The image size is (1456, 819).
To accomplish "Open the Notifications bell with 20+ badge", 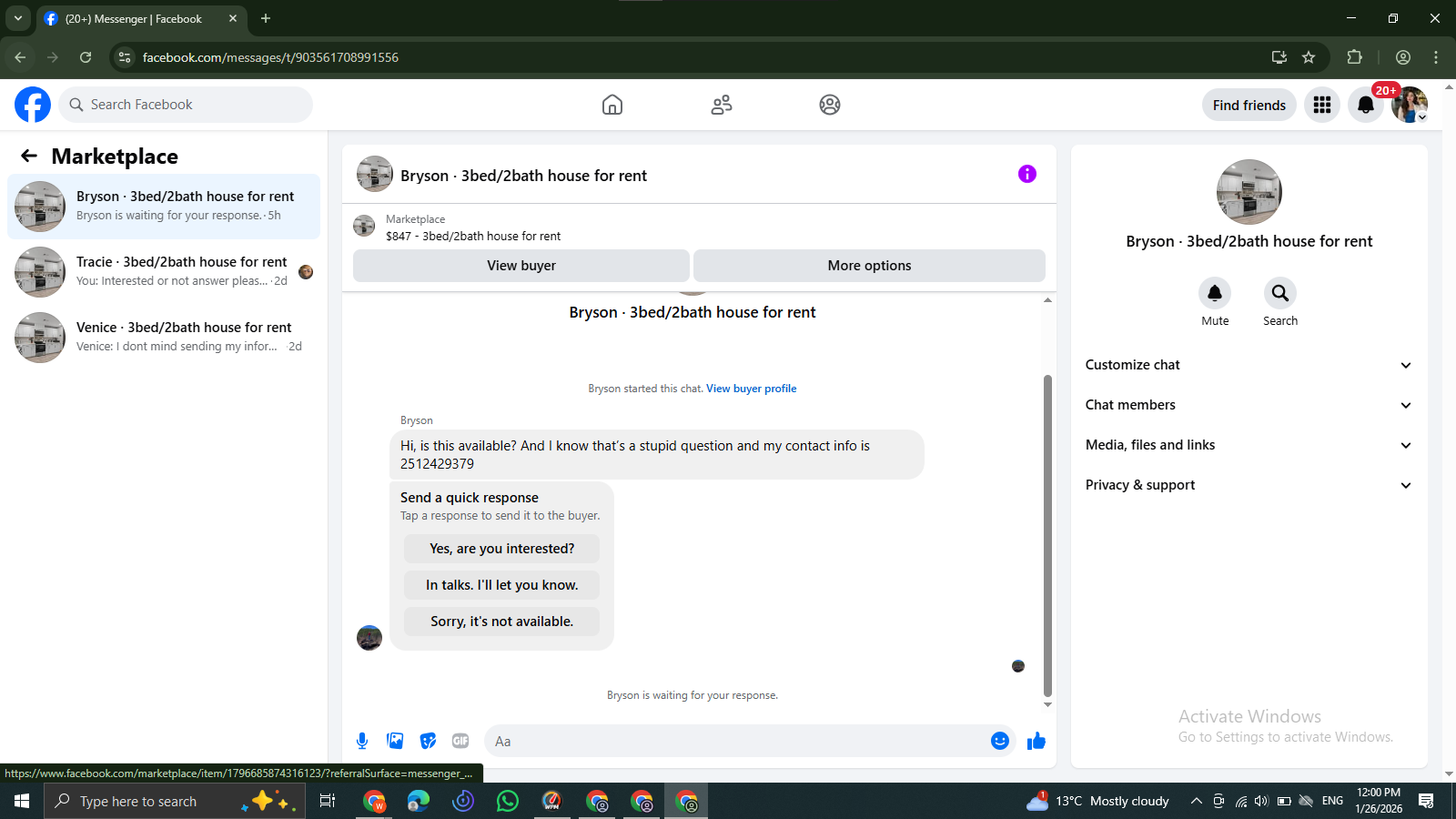I will click(x=1366, y=105).
